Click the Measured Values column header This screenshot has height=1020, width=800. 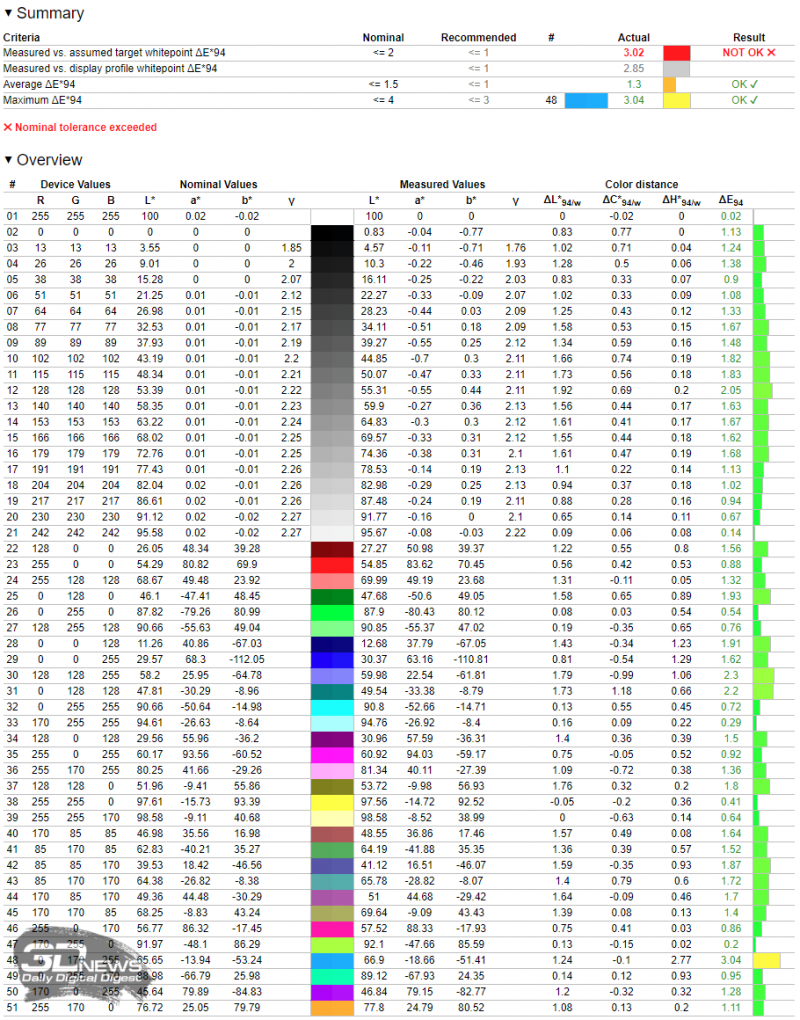coord(442,184)
